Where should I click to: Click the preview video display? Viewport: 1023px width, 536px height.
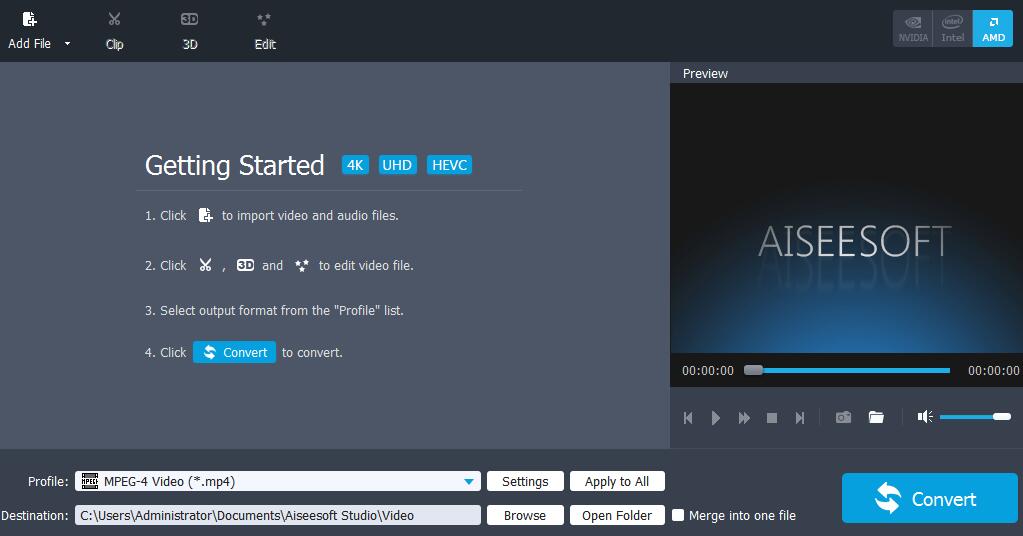[846, 218]
